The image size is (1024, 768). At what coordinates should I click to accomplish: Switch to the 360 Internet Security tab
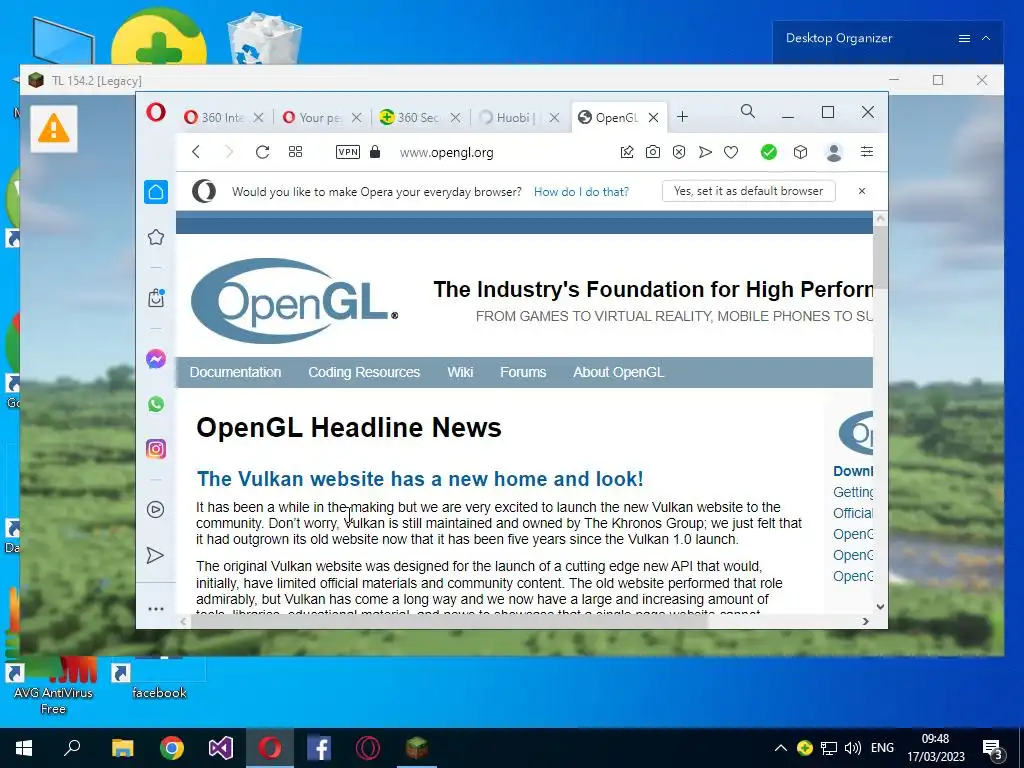click(x=214, y=118)
